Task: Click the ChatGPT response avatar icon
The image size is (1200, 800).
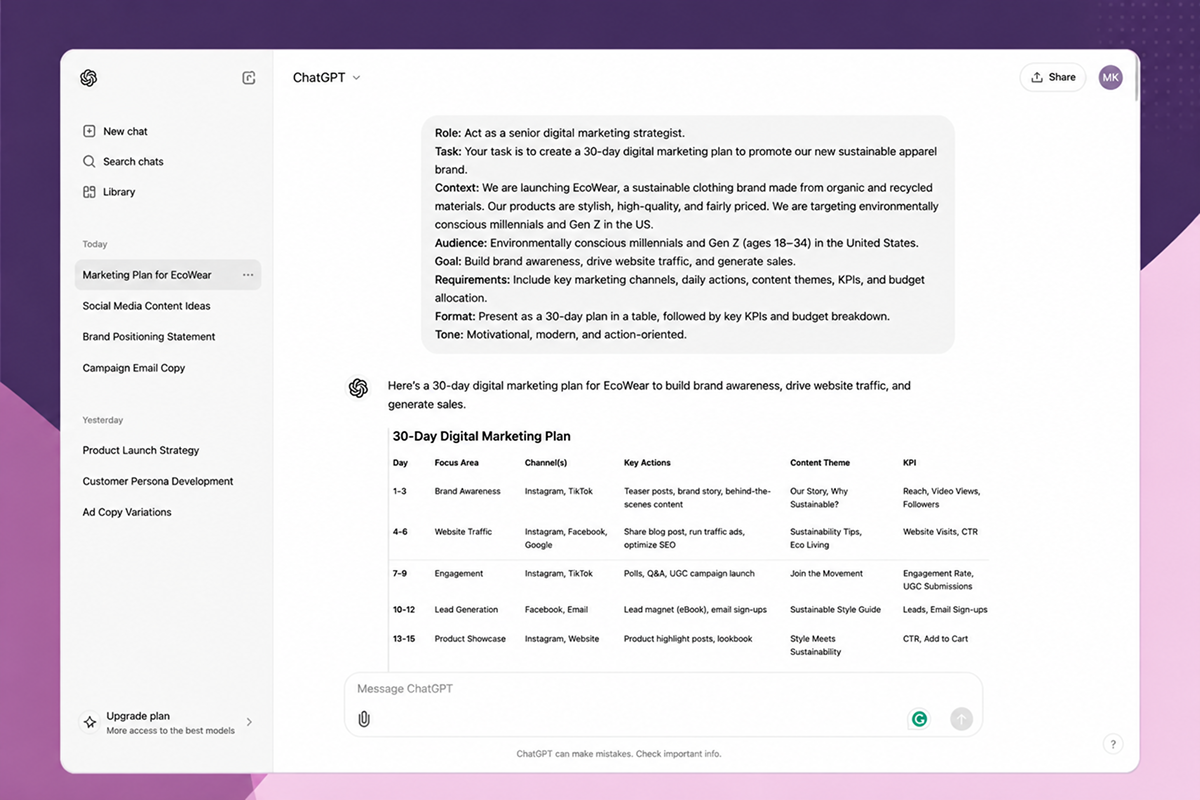Action: coord(358,388)
